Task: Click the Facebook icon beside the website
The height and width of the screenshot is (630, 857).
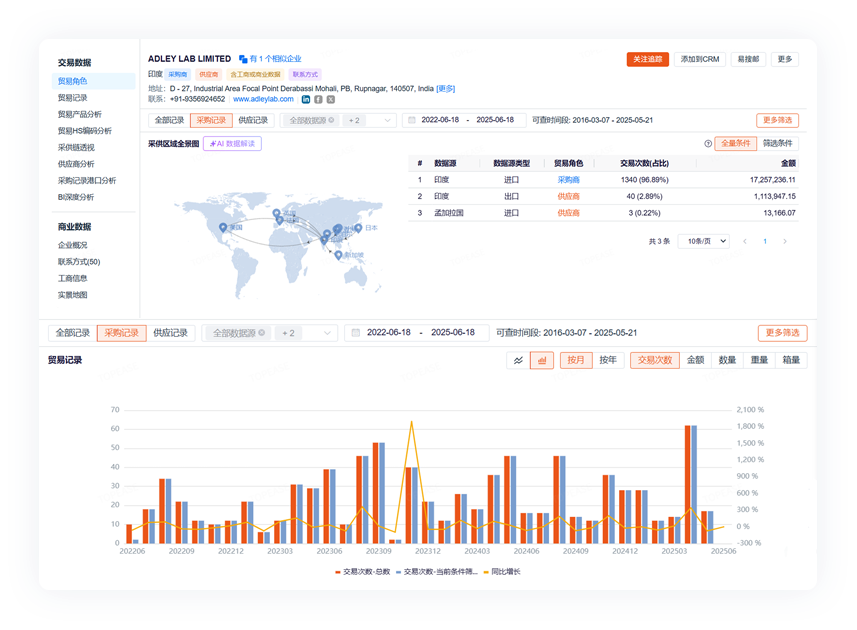Action: pos(318,99)
